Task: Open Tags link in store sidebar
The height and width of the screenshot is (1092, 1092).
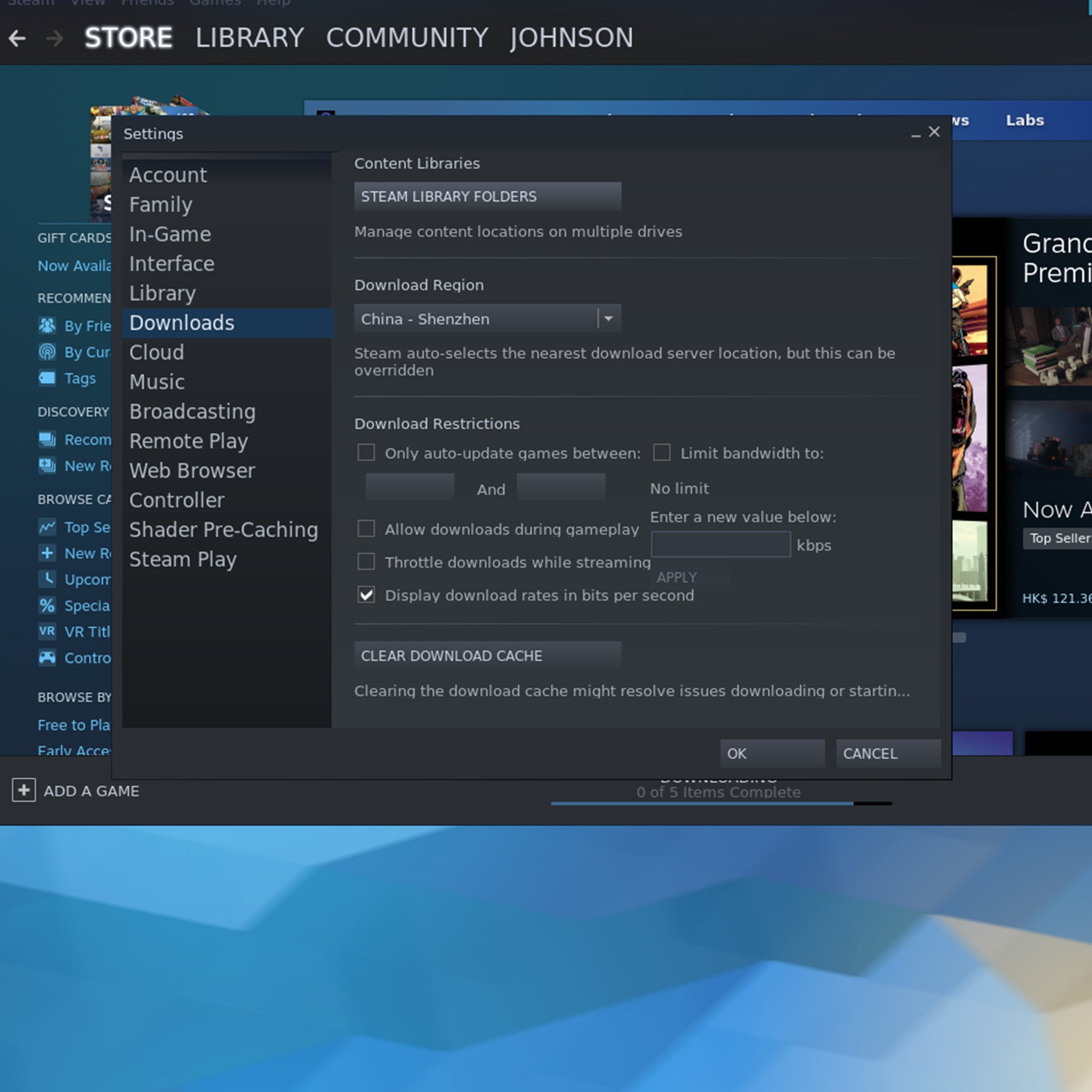Action: point(80,378)
